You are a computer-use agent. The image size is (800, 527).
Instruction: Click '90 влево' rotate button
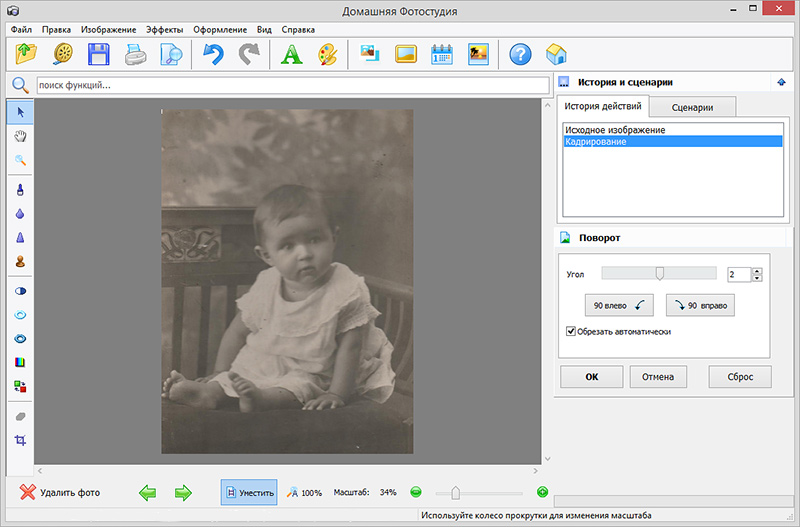point(617,305)
